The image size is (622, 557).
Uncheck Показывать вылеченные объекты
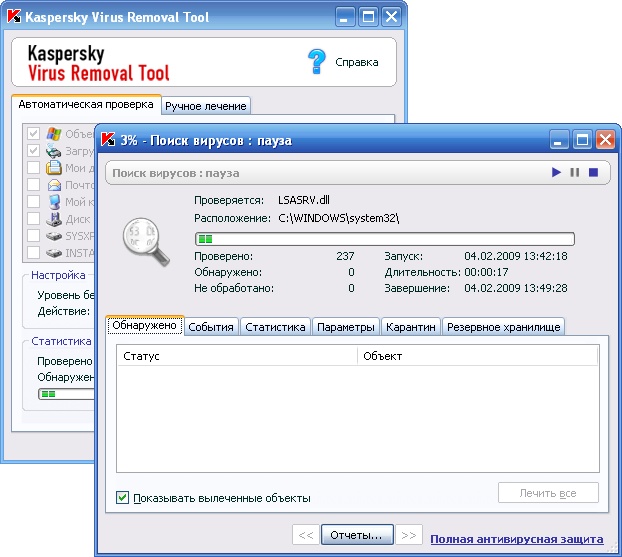coord(122,497)
